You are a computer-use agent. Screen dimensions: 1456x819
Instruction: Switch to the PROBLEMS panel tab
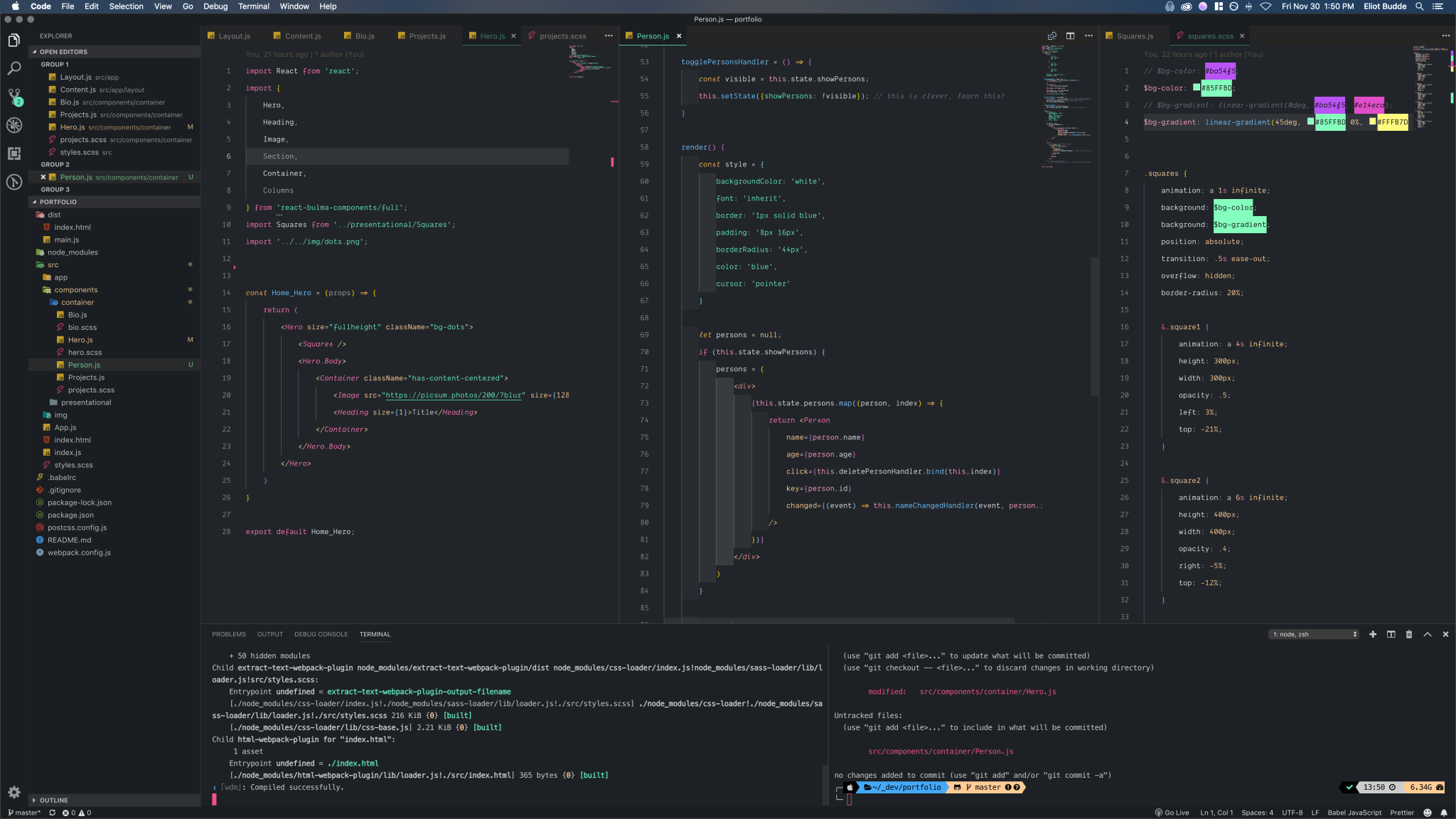pos(228,634)
